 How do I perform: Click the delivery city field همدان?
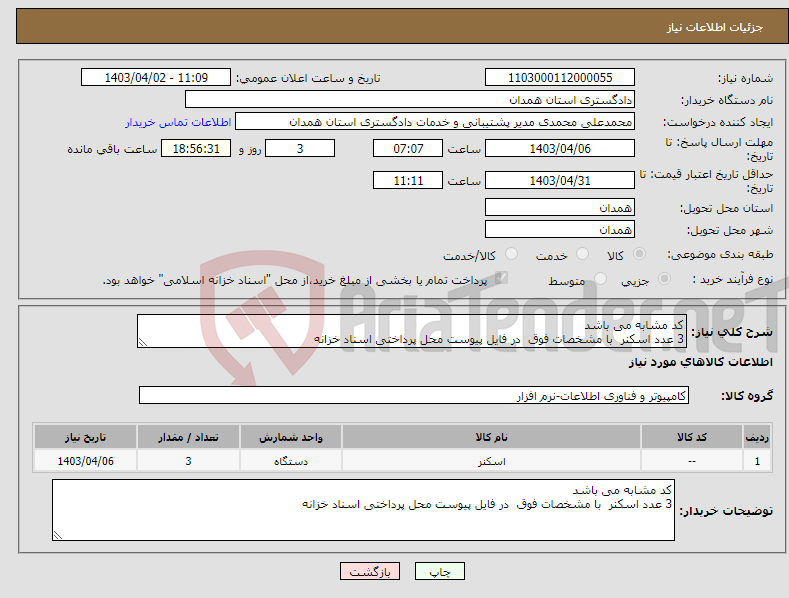560,230
